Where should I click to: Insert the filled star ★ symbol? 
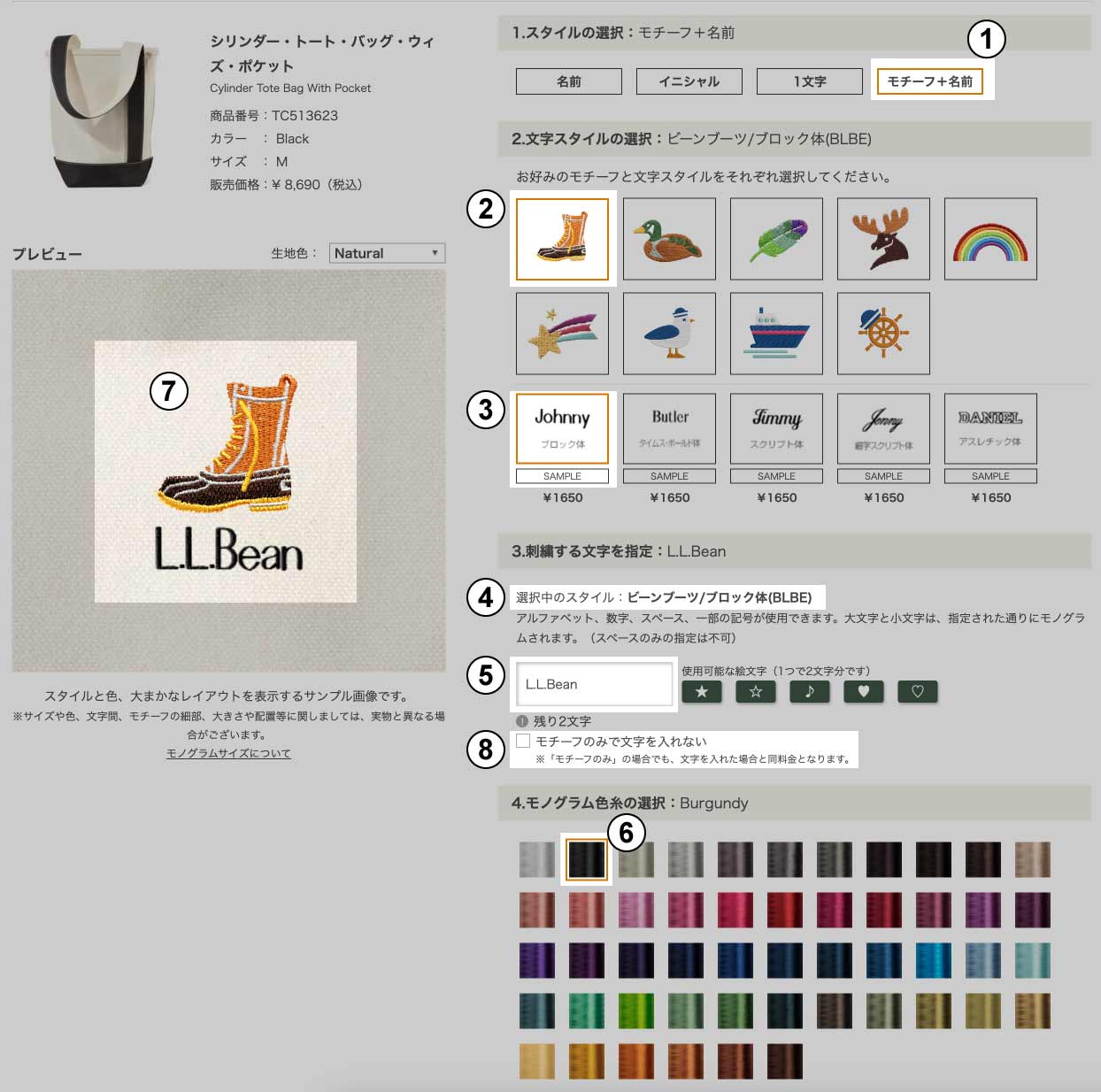[702, 692]
